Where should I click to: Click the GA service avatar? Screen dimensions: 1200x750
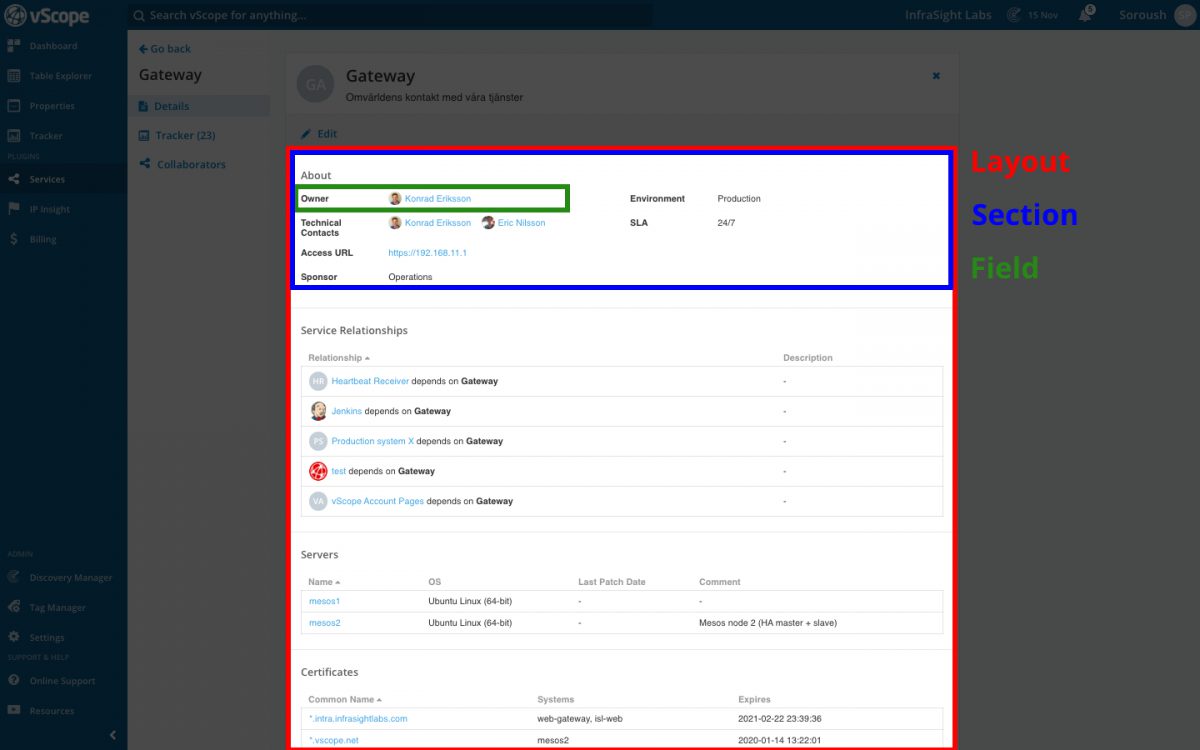[315, 85]
